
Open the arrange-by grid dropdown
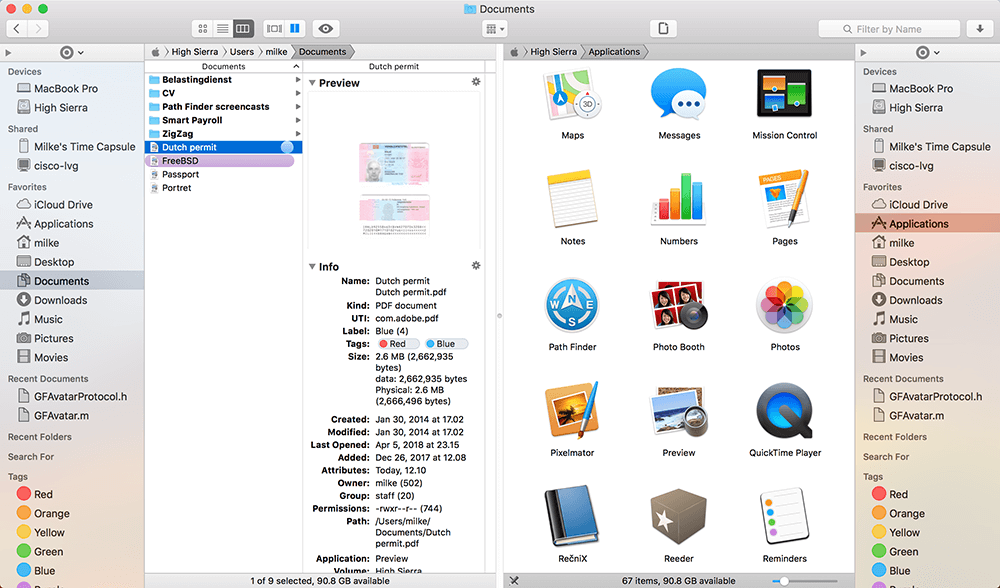(495, 29)
